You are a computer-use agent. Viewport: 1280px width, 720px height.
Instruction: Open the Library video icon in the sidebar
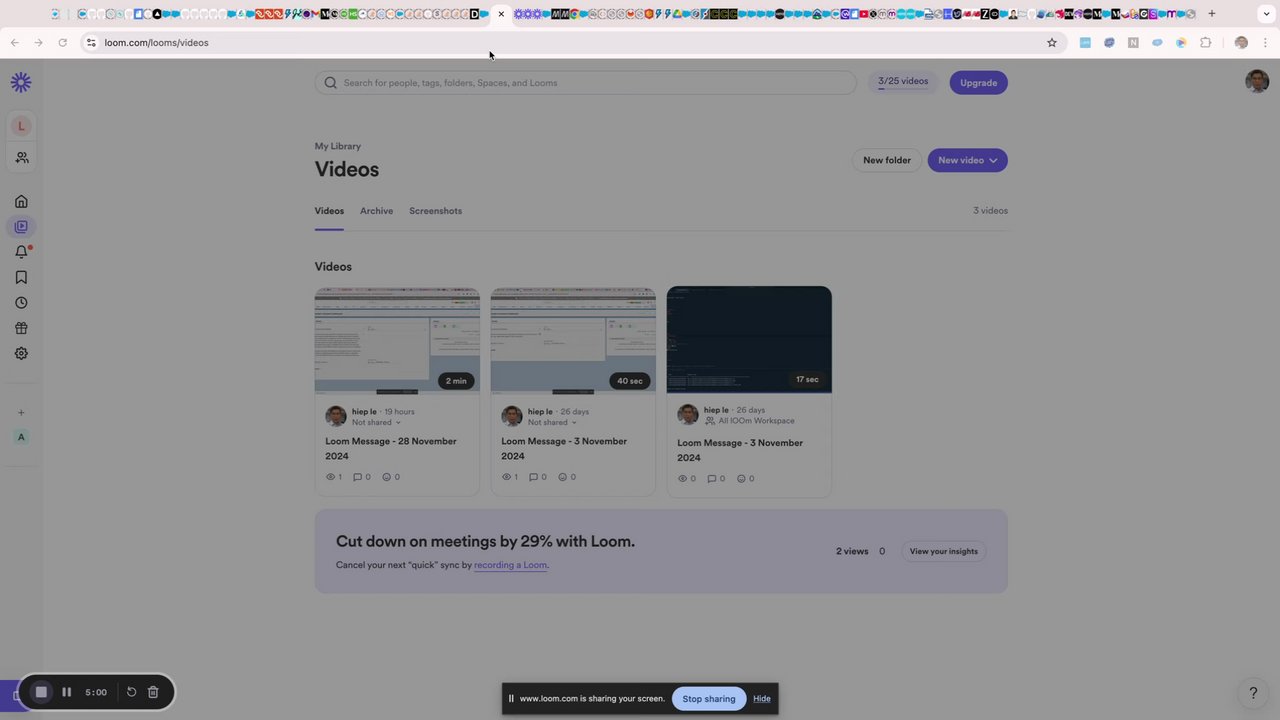[x=21, y=227]
